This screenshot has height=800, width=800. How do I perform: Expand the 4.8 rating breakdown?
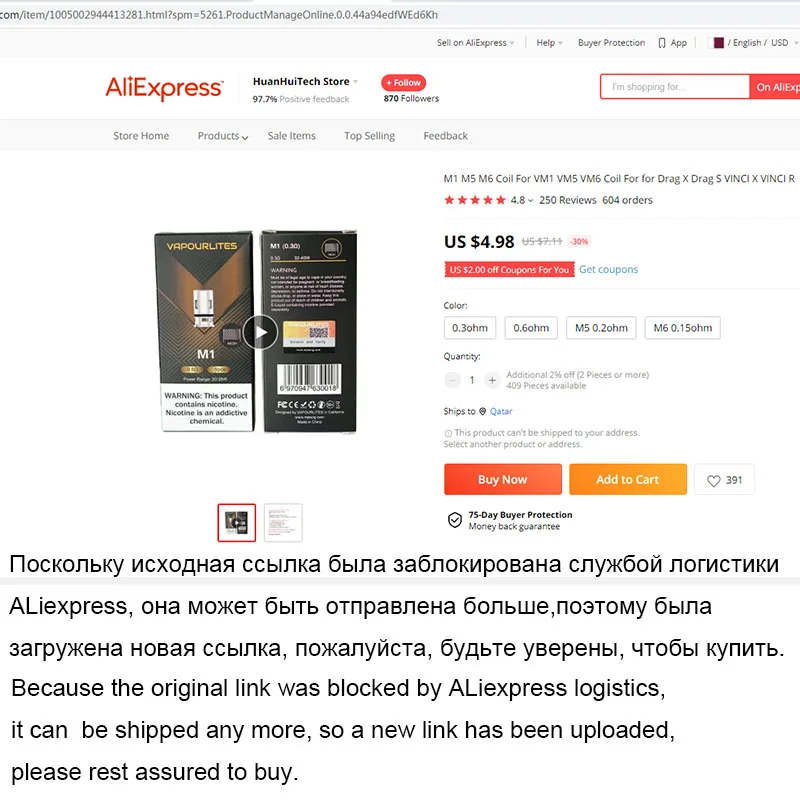point(522,200)
